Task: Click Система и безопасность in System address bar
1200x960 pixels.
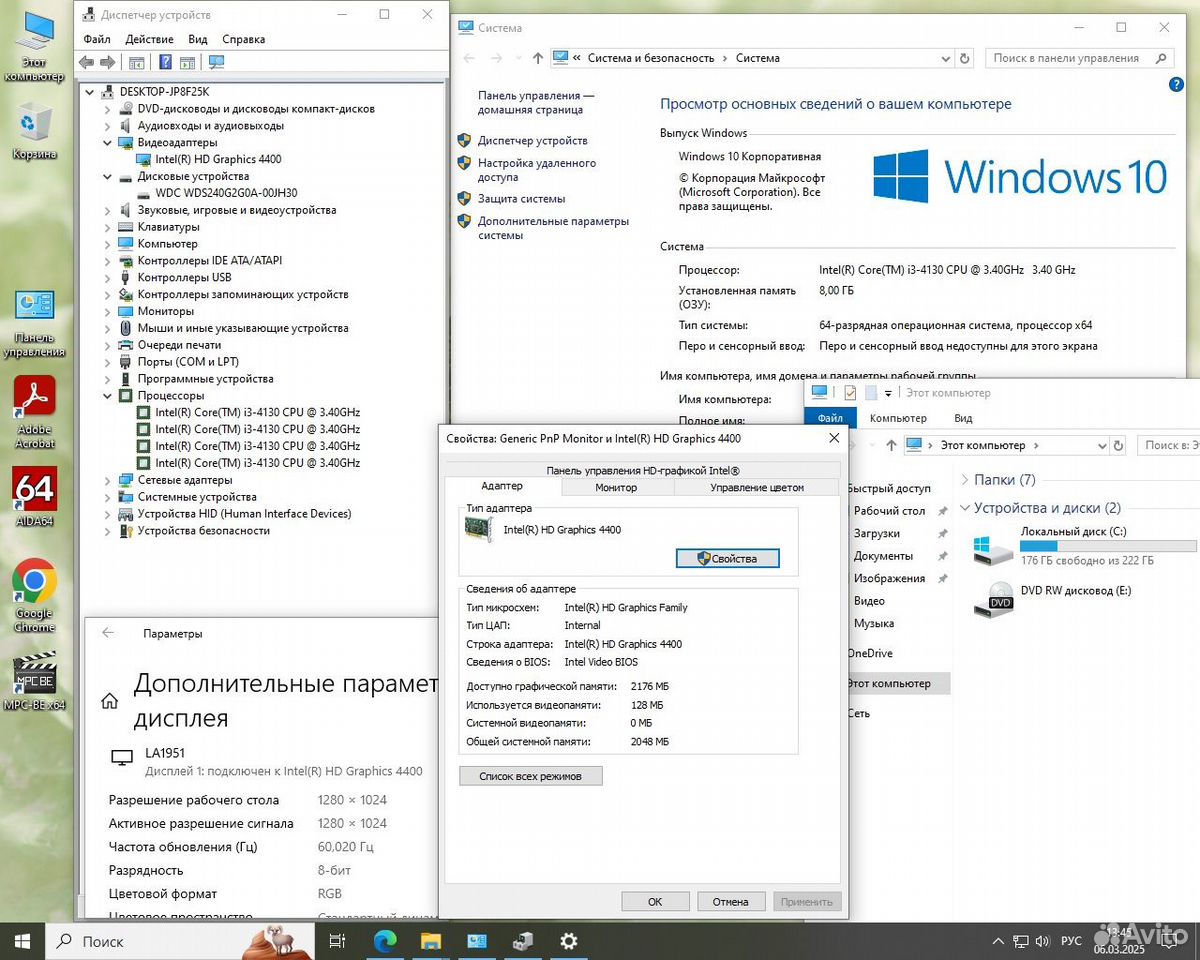Action: (651, 58)
